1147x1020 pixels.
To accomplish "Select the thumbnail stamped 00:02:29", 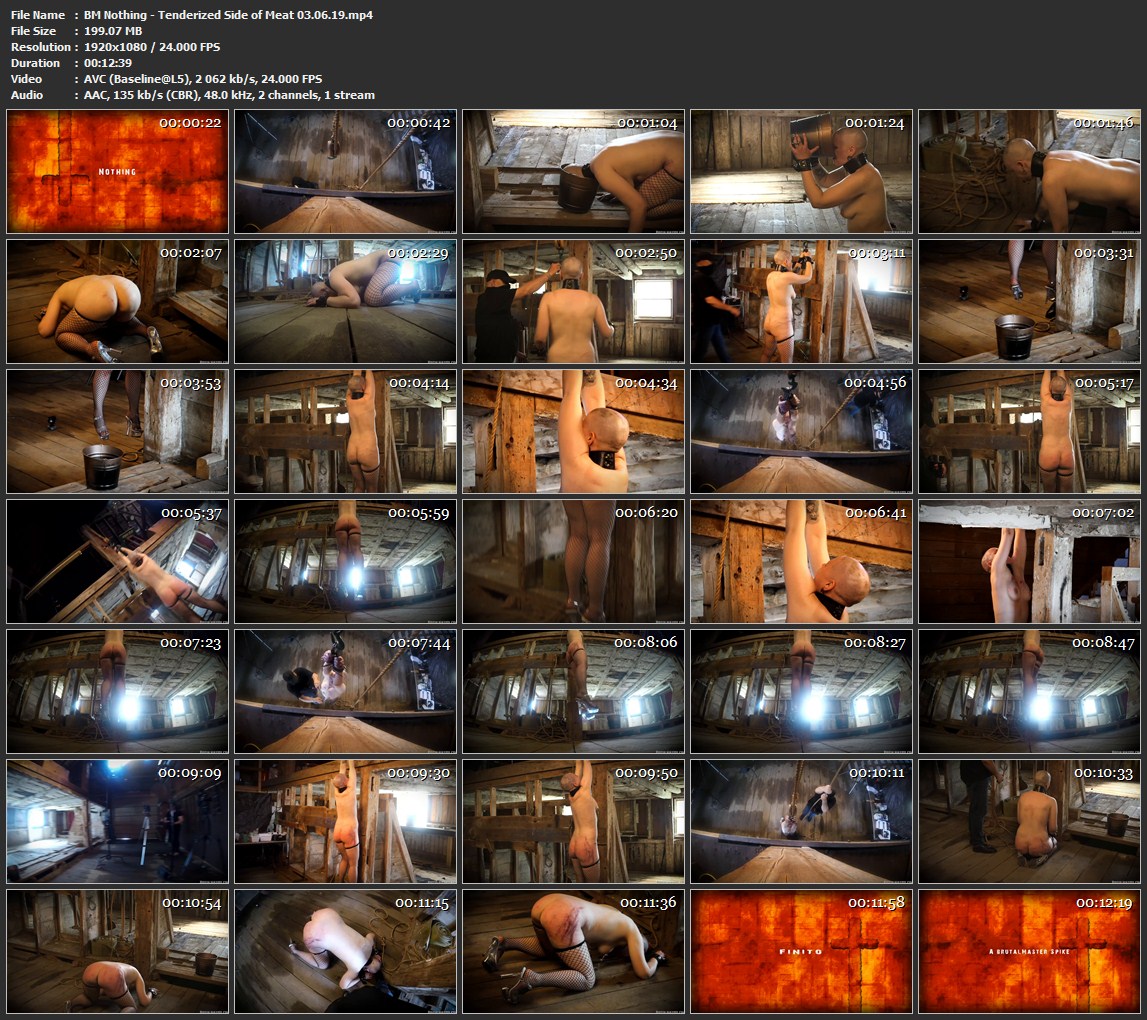I will [345, 301].
